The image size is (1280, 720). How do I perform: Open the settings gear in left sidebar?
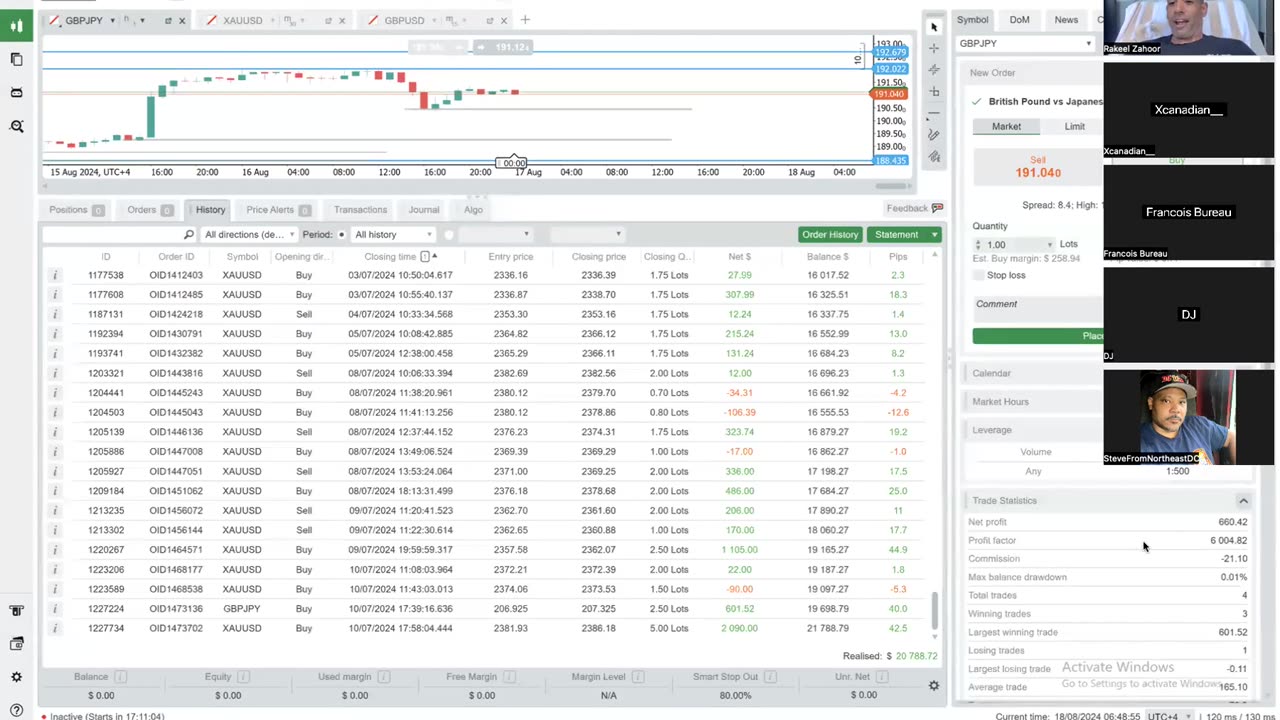click(16, 677)
